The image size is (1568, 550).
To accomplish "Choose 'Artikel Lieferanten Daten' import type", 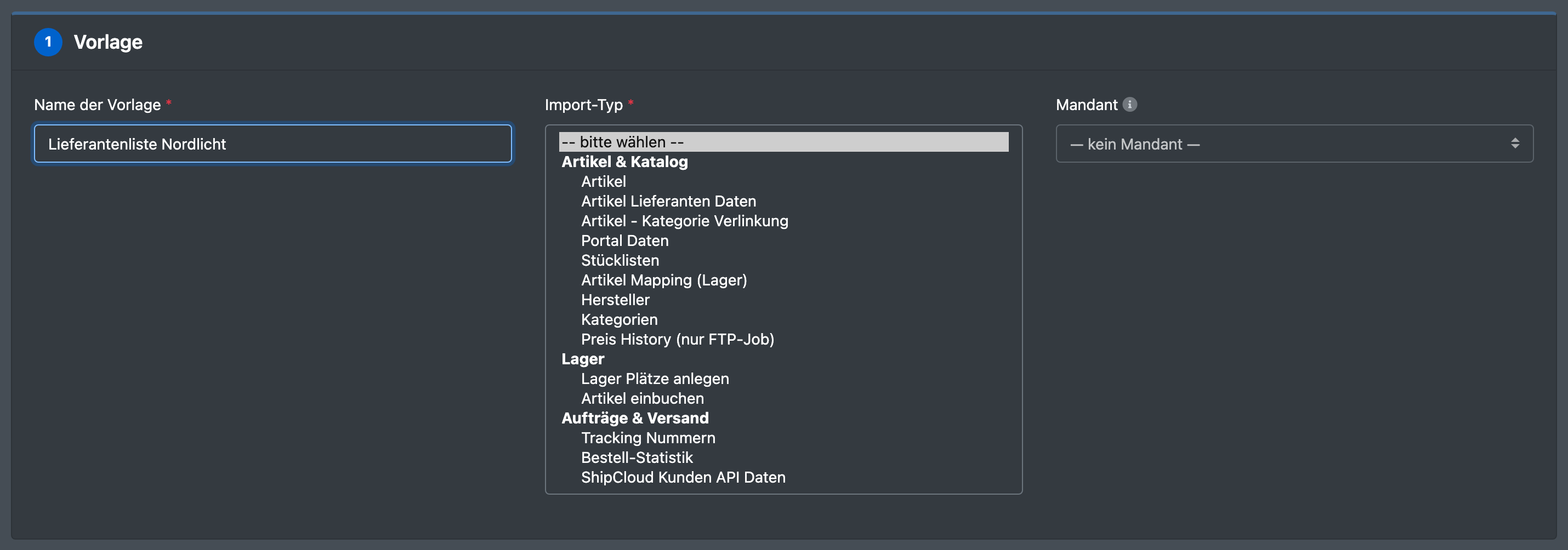I will [x=783, y=201].
